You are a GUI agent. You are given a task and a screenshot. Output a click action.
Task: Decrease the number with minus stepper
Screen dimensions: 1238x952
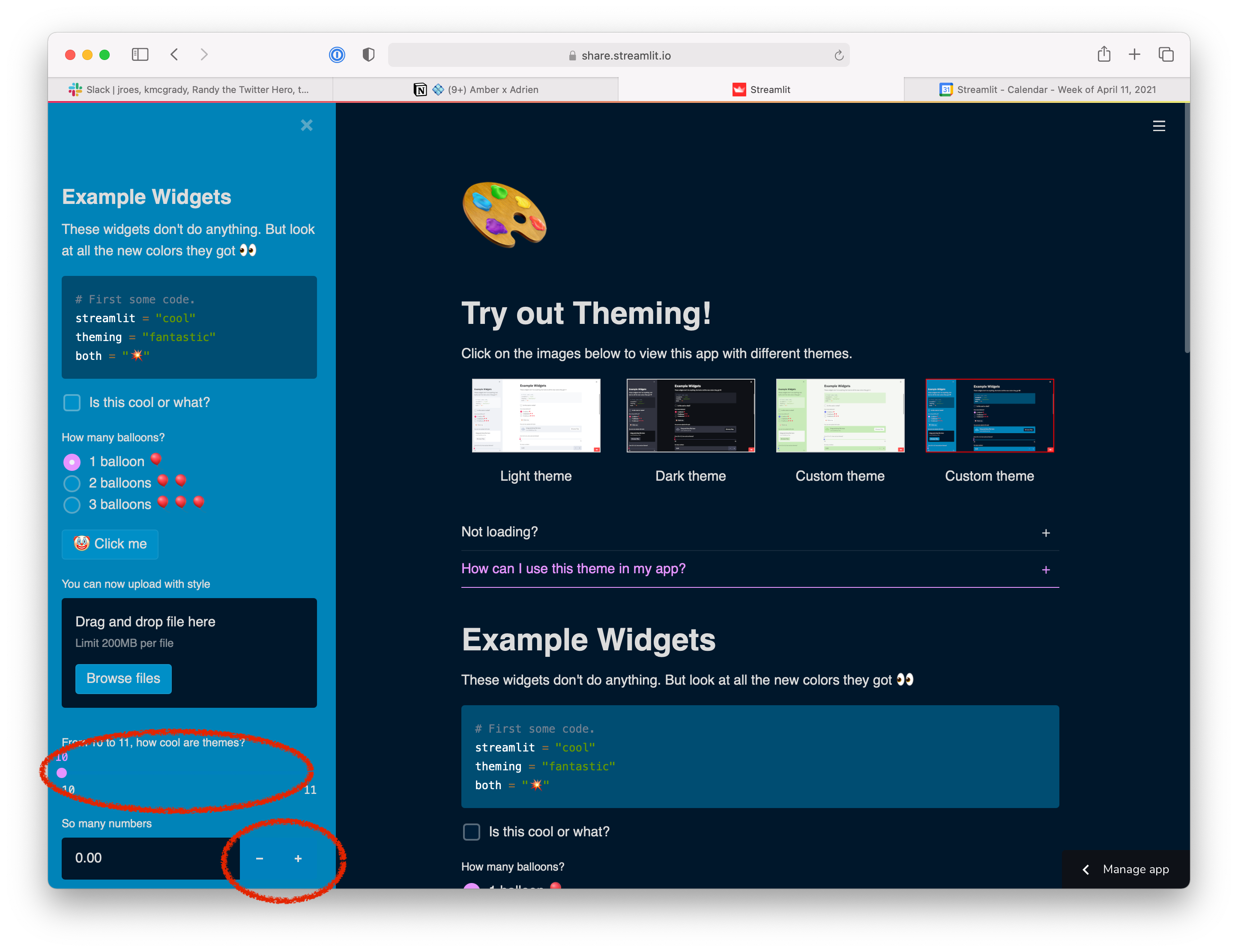(260, 859)
